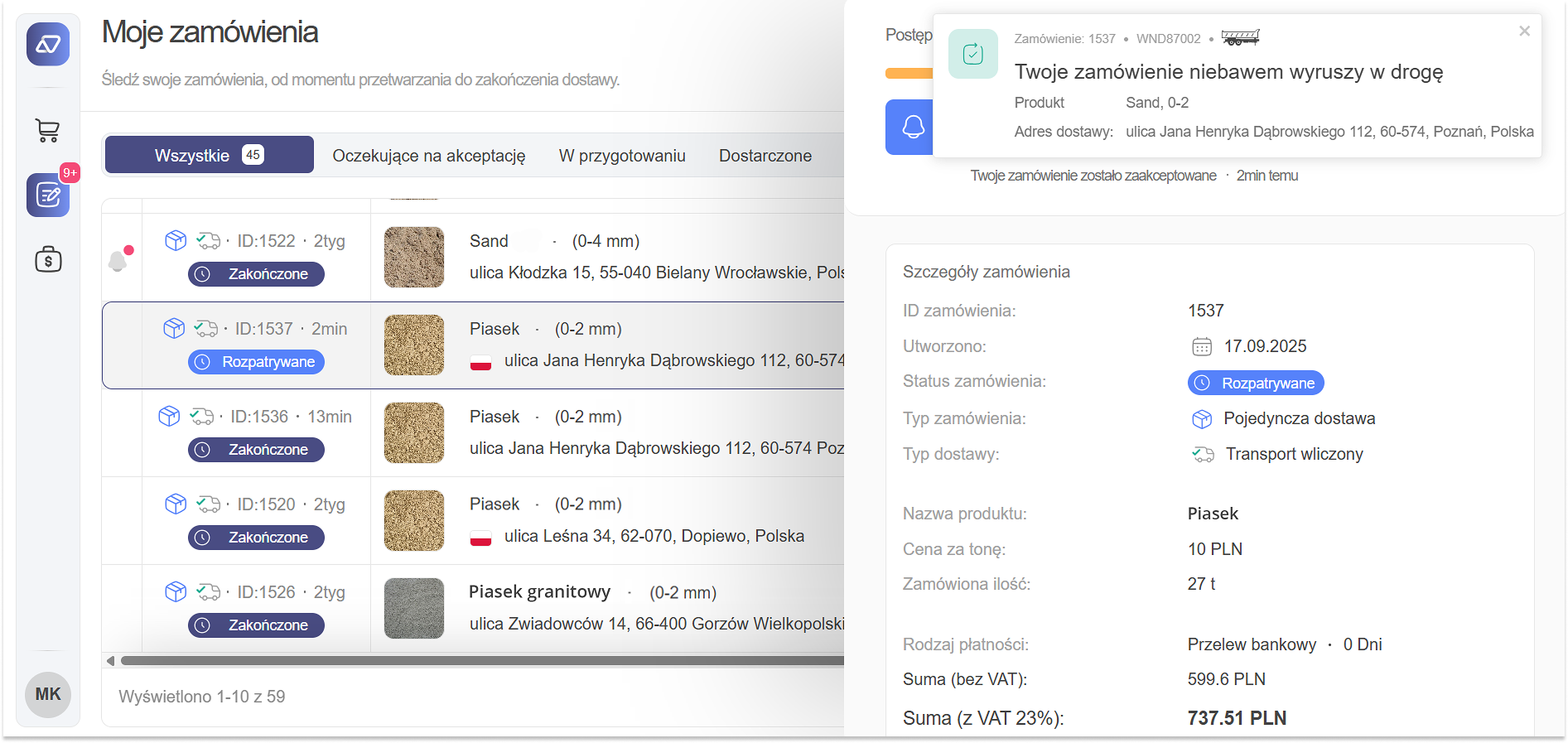Click the app logo in the sidebar
This screenshot has width=1568, height=743.
coord(48,44)
